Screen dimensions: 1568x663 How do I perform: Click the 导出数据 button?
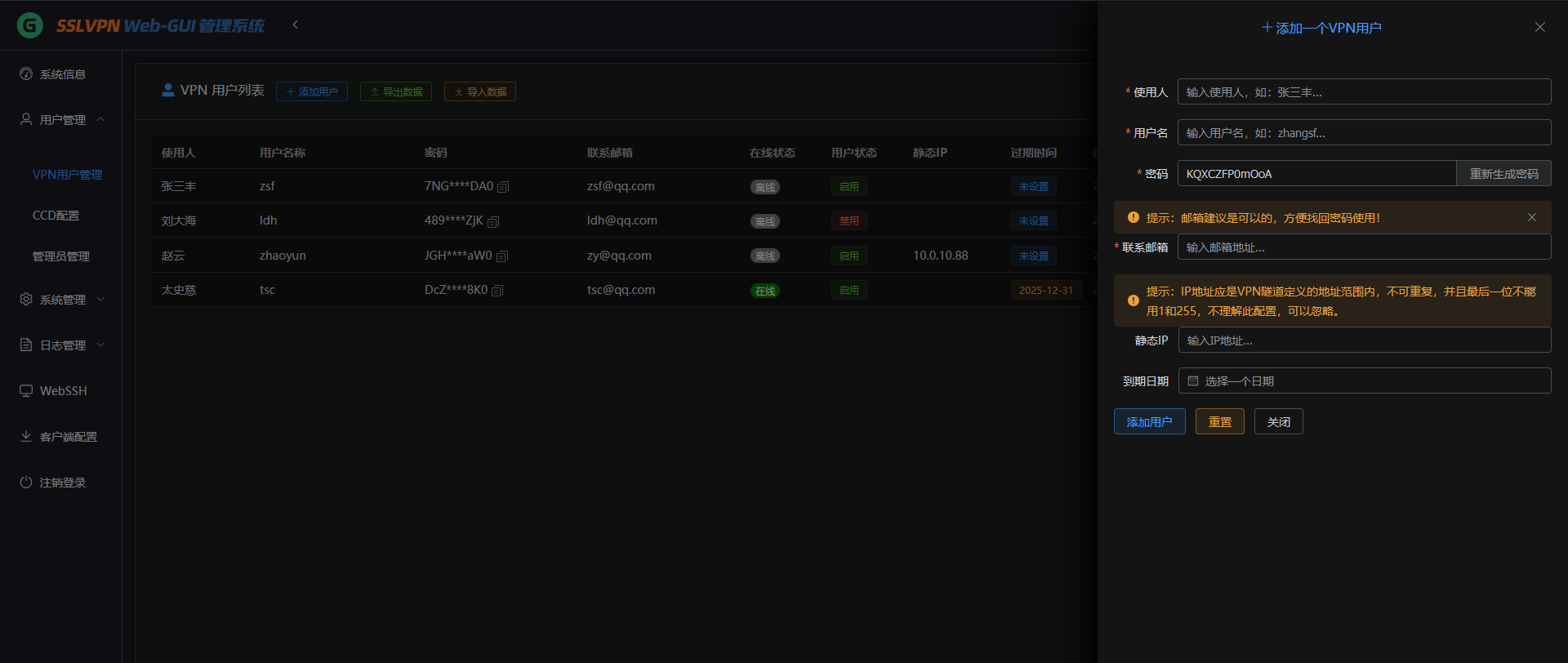(396, 91)
